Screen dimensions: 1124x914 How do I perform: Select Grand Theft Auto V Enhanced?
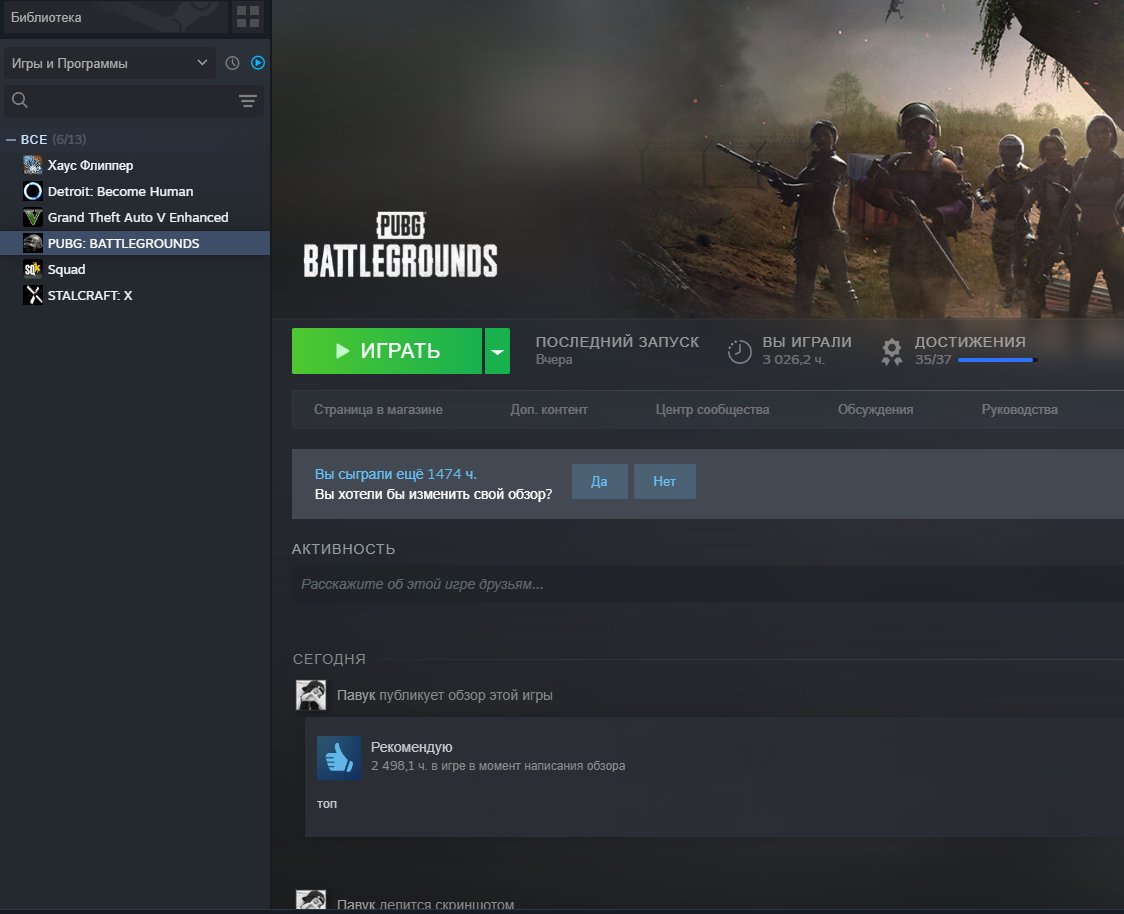(135, 217)
